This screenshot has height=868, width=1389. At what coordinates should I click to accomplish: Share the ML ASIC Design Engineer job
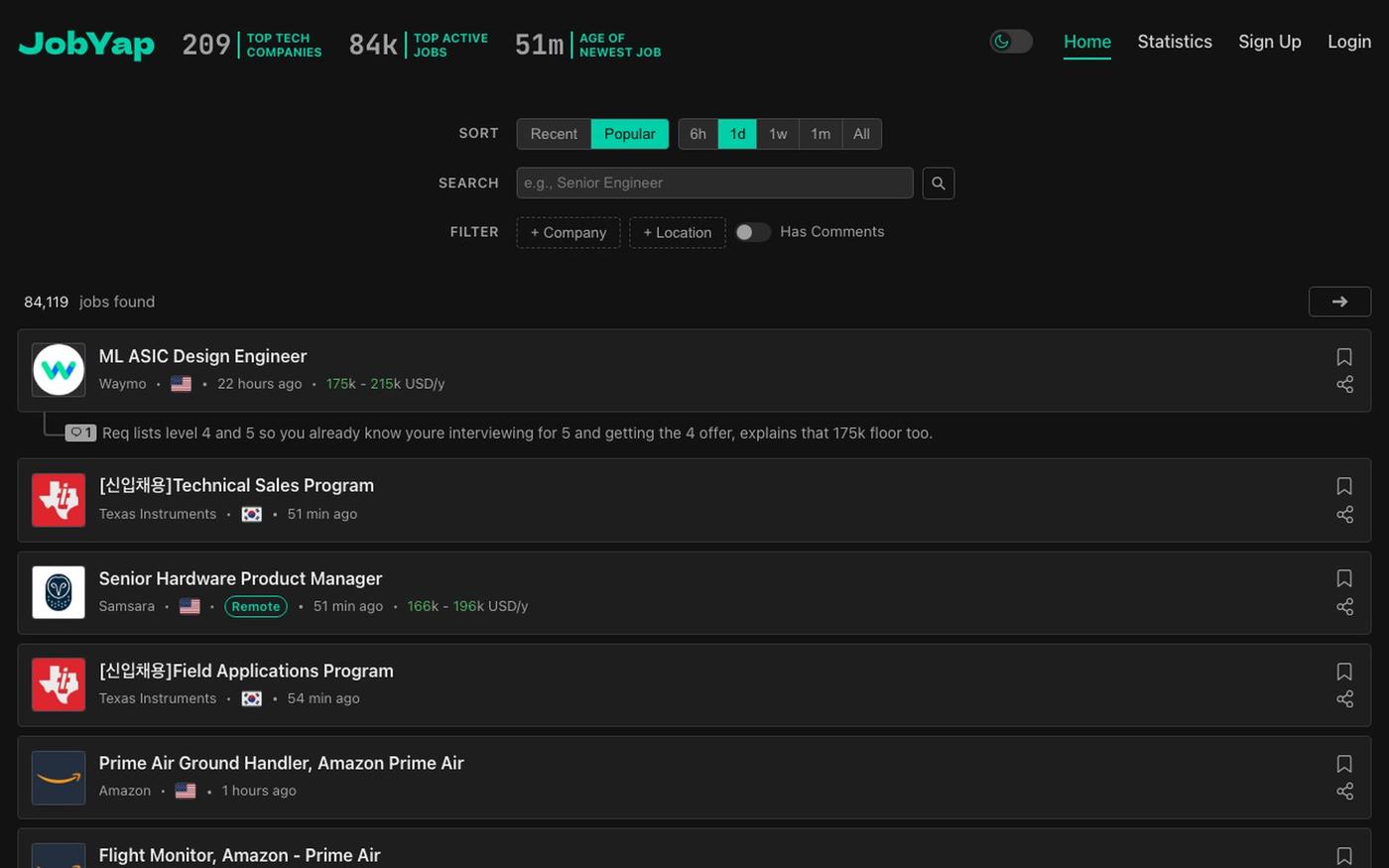(1344, 385)
